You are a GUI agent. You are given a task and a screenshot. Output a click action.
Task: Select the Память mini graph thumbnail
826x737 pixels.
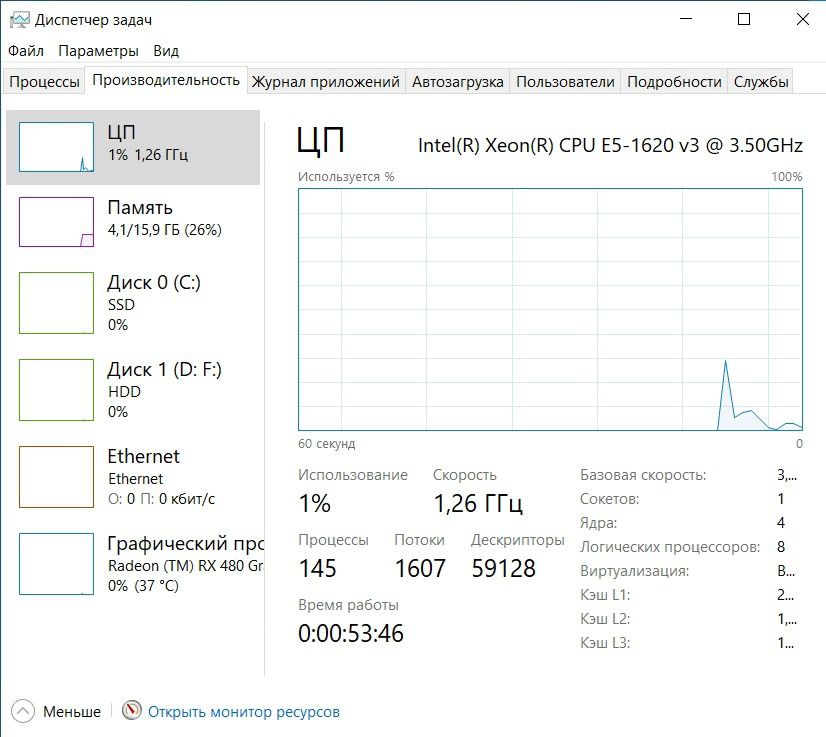point(56,222)
